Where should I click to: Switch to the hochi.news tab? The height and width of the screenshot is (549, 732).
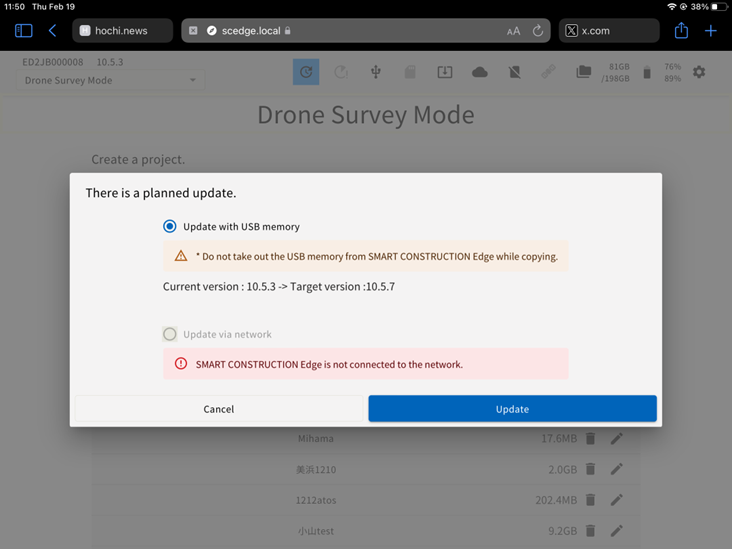122,31
